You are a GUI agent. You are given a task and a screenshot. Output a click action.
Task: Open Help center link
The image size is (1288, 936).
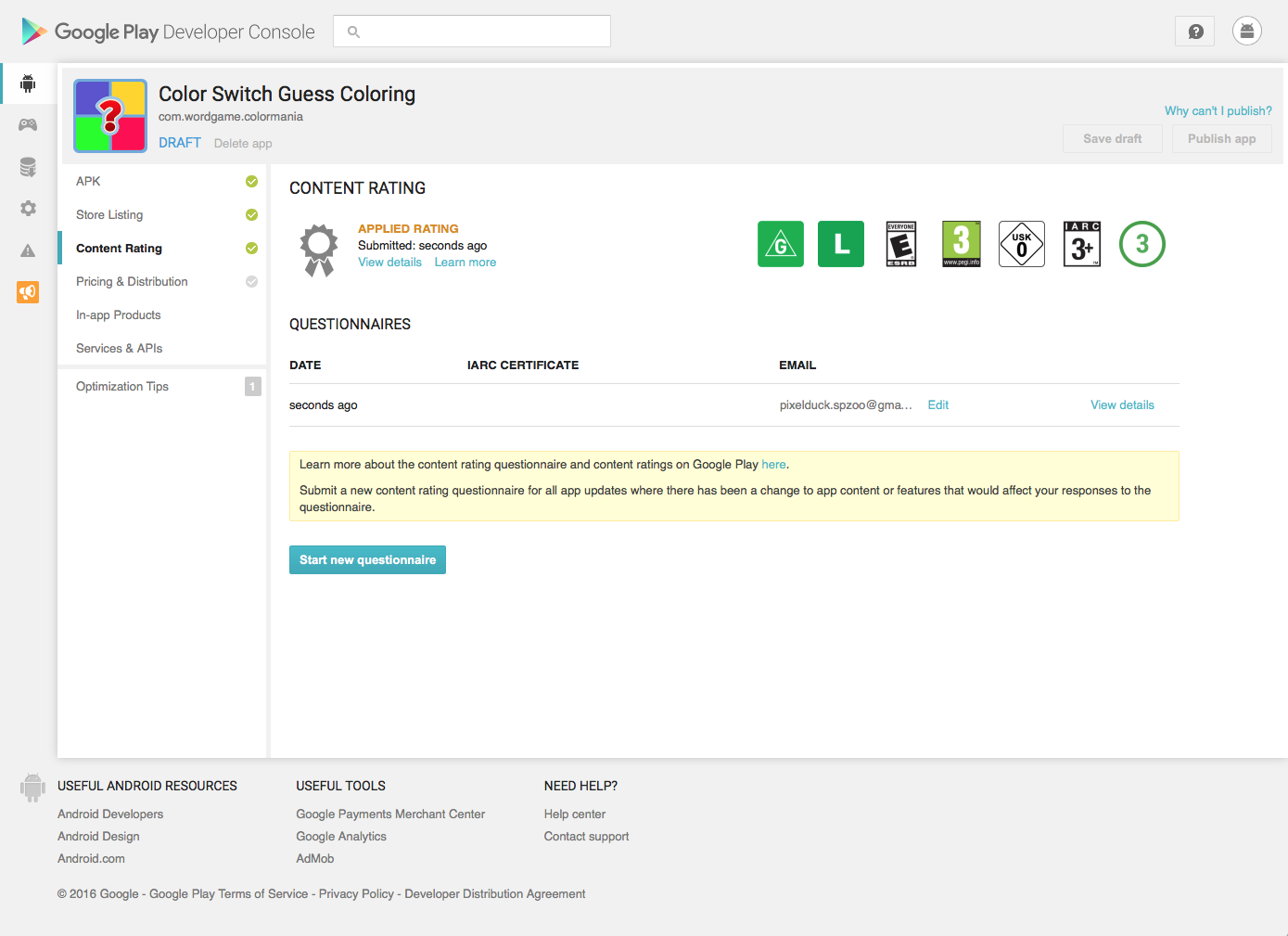[x=575, y=814]
